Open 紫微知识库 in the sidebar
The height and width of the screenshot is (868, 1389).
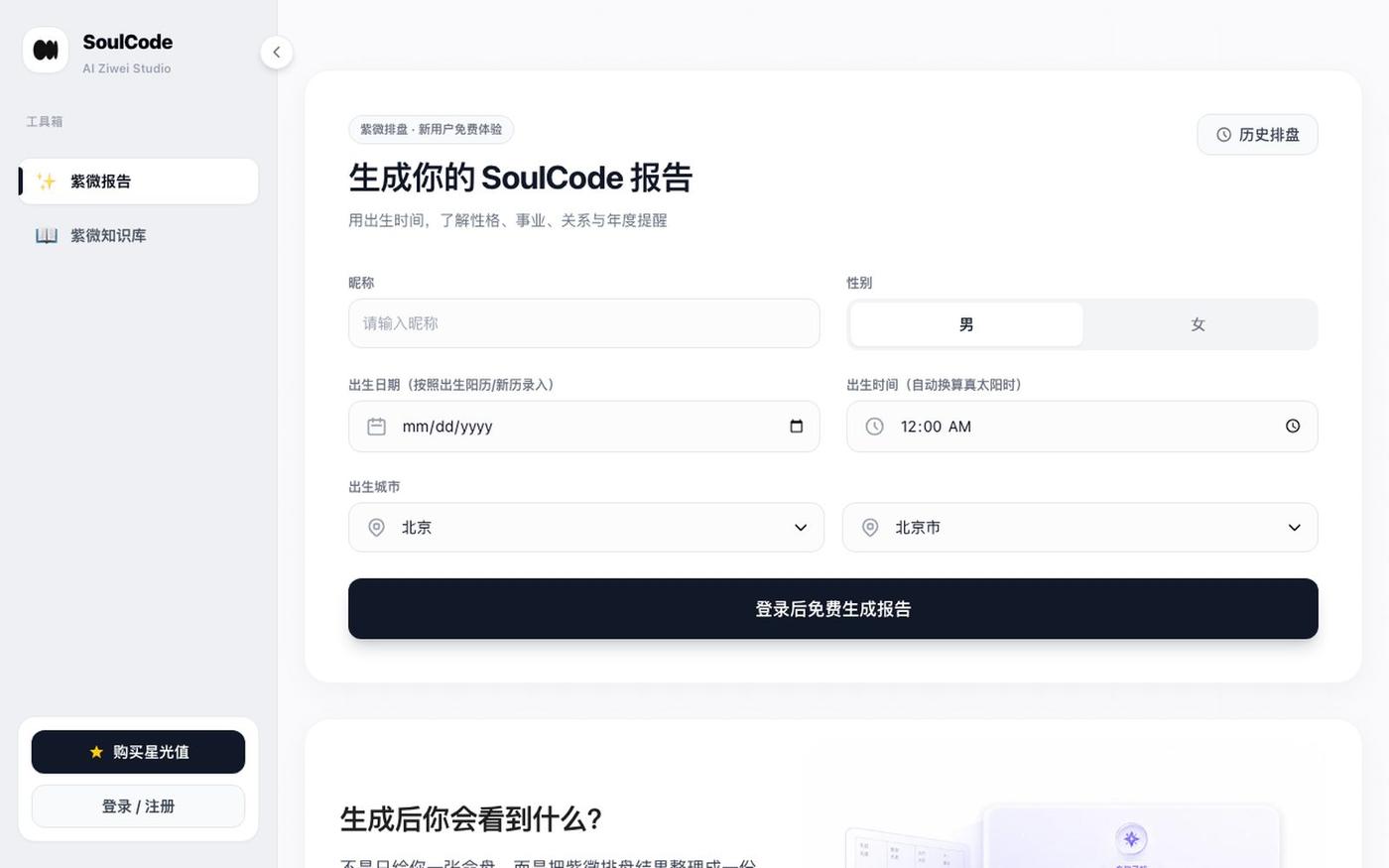[x=139, y=235]
